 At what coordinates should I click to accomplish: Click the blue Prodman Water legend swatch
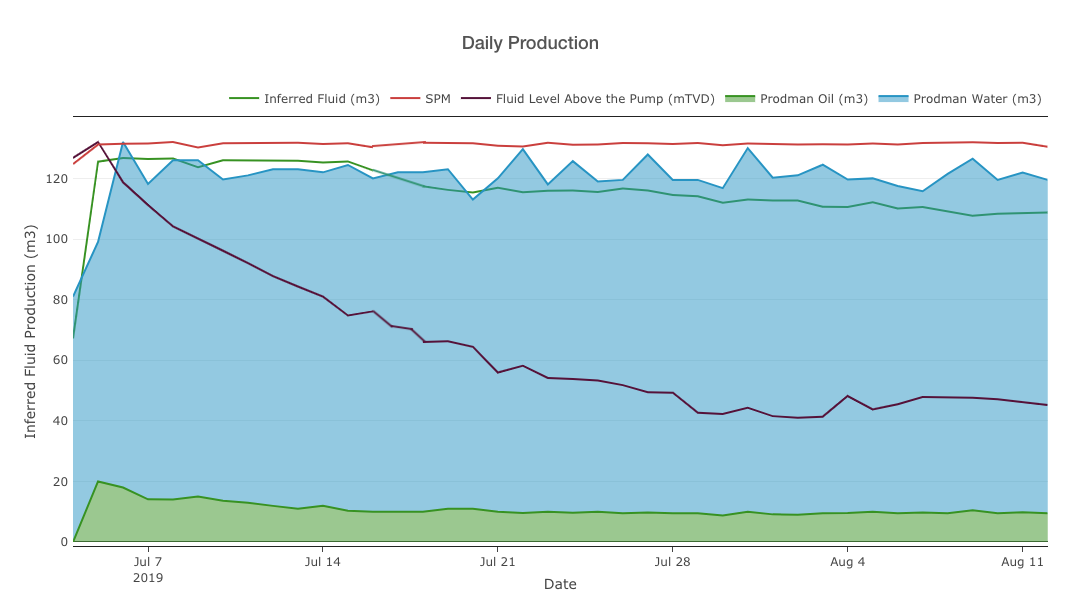pos(893,99)
